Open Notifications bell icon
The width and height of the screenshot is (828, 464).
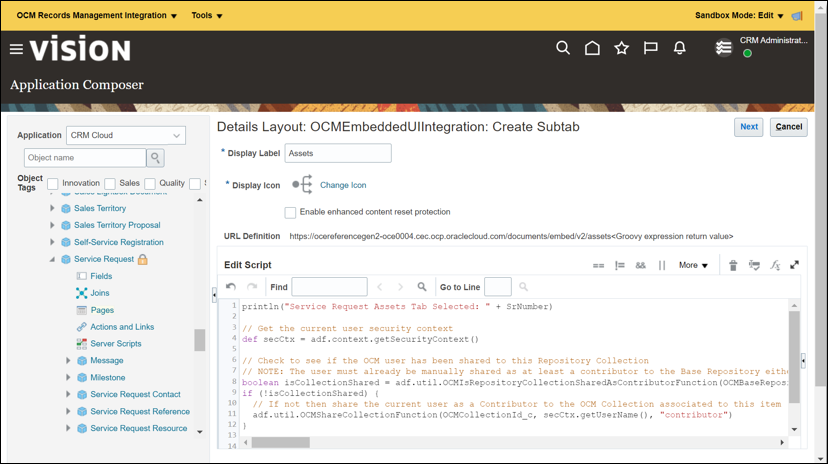[680, 48]
